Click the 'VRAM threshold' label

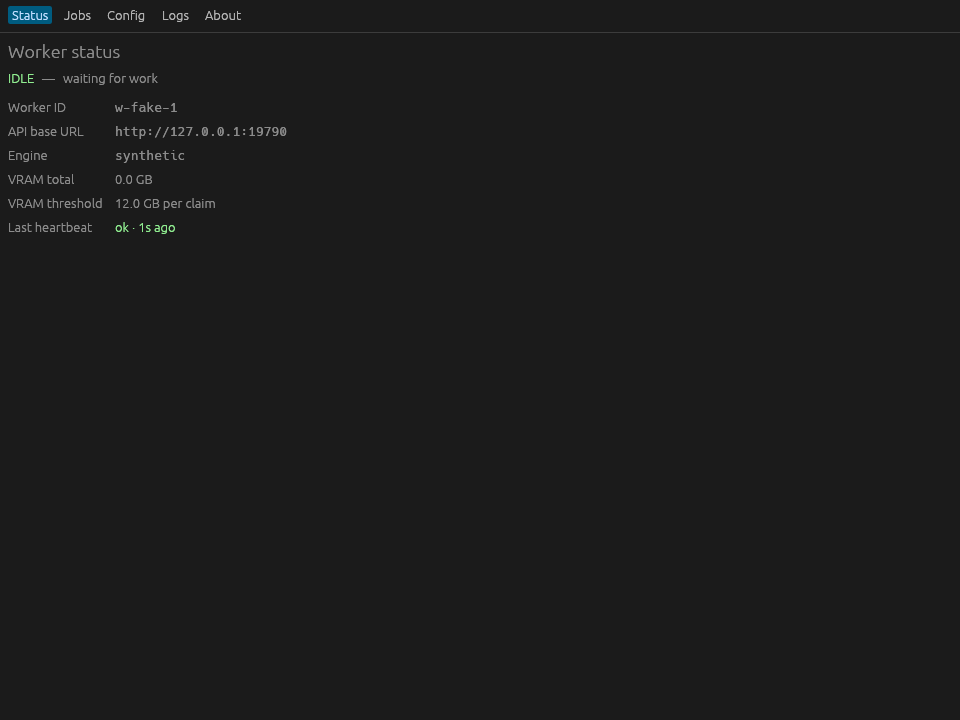coord(55,203)
